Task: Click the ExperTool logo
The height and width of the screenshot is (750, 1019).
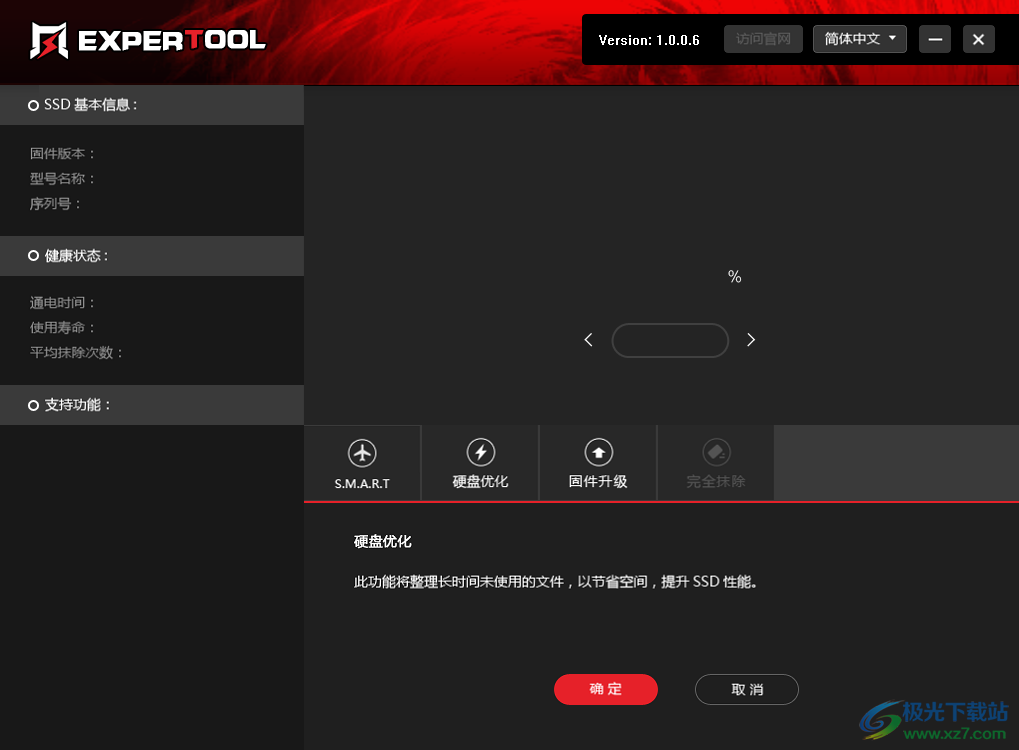Action: click(x=148, y=40)
